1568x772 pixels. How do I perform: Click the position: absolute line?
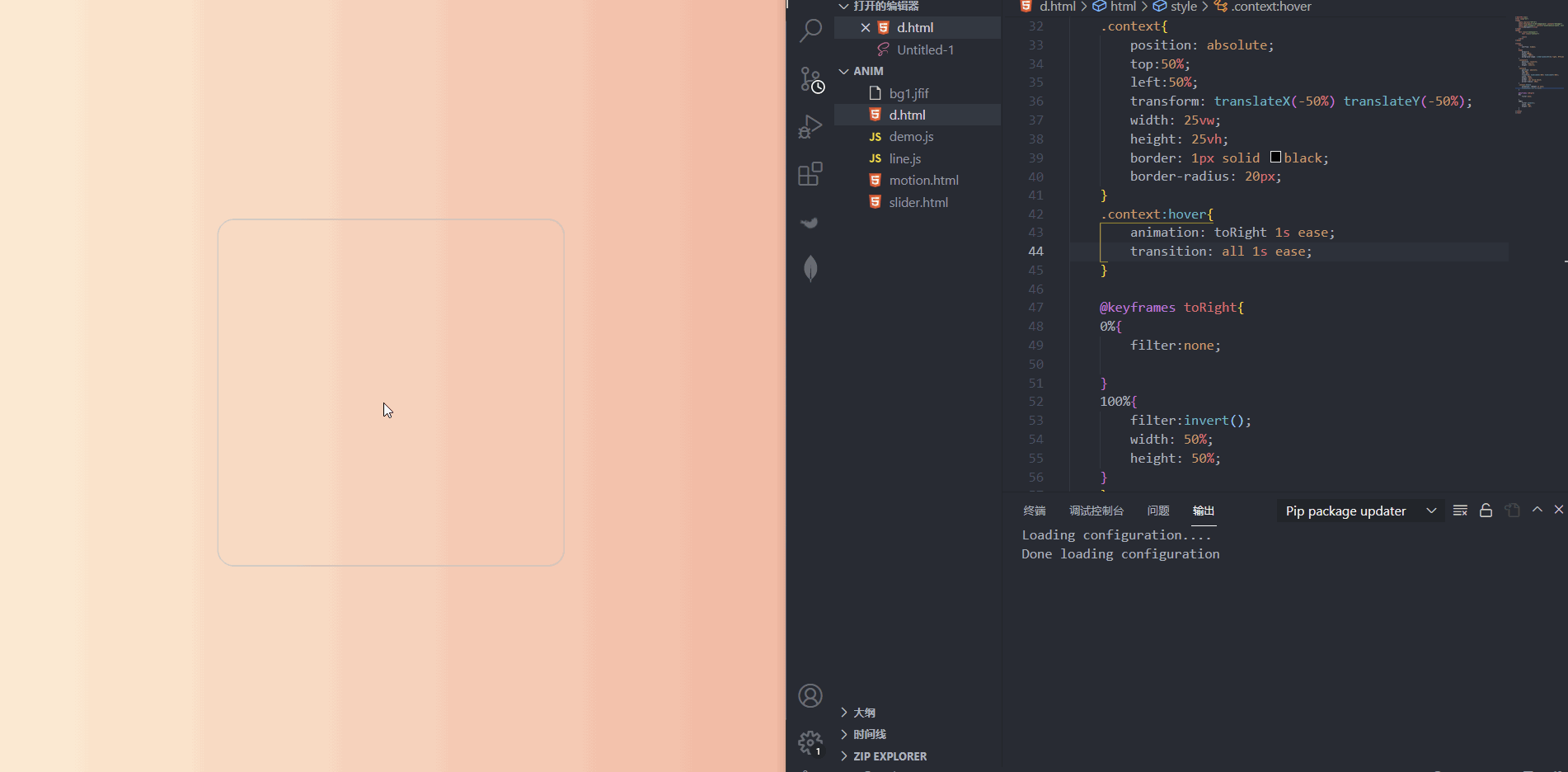coord(1202,45)
